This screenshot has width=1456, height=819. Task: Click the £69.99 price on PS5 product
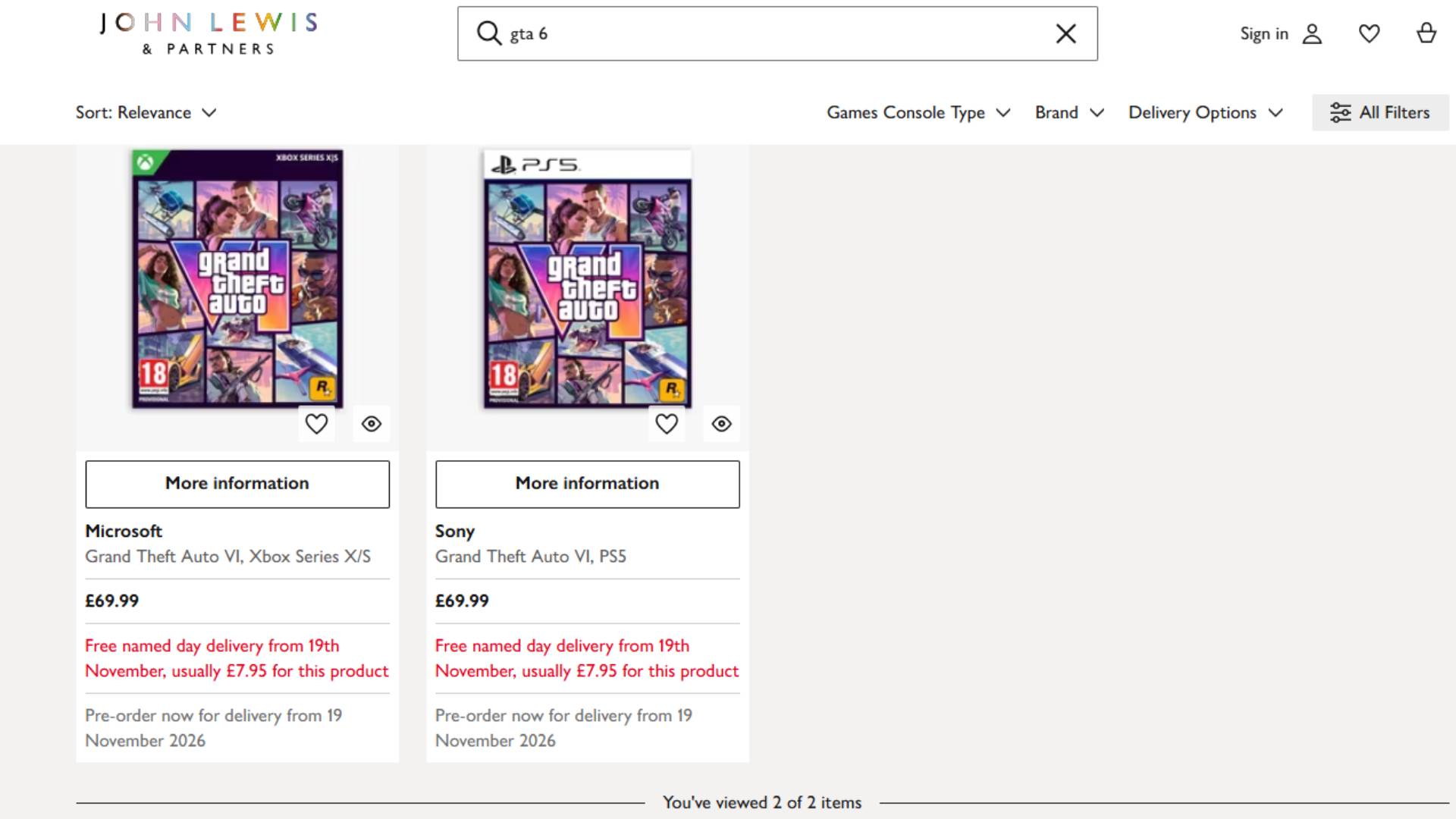(462, 601)
